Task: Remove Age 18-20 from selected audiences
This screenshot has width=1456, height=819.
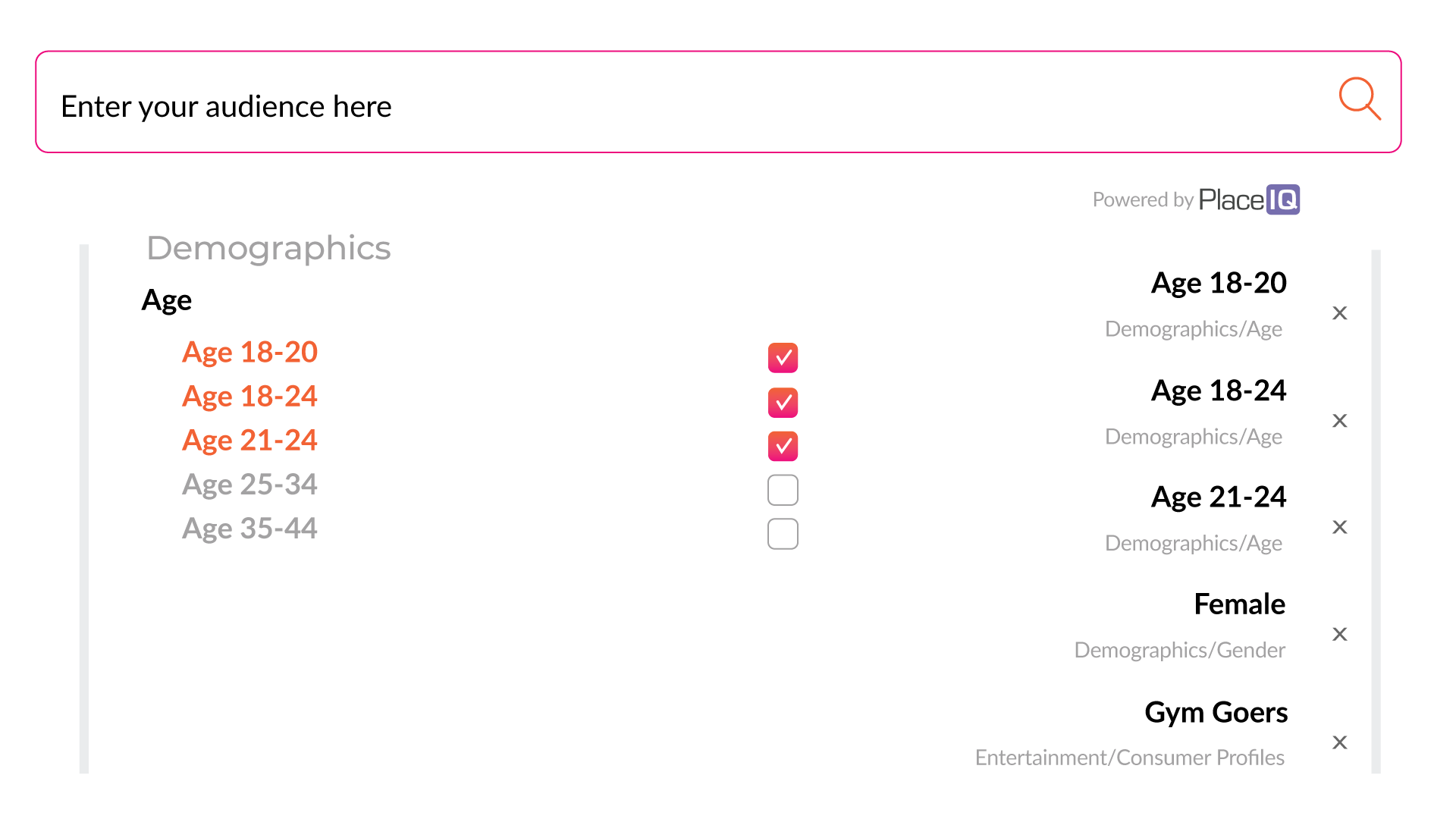Action: point(1340,313)
